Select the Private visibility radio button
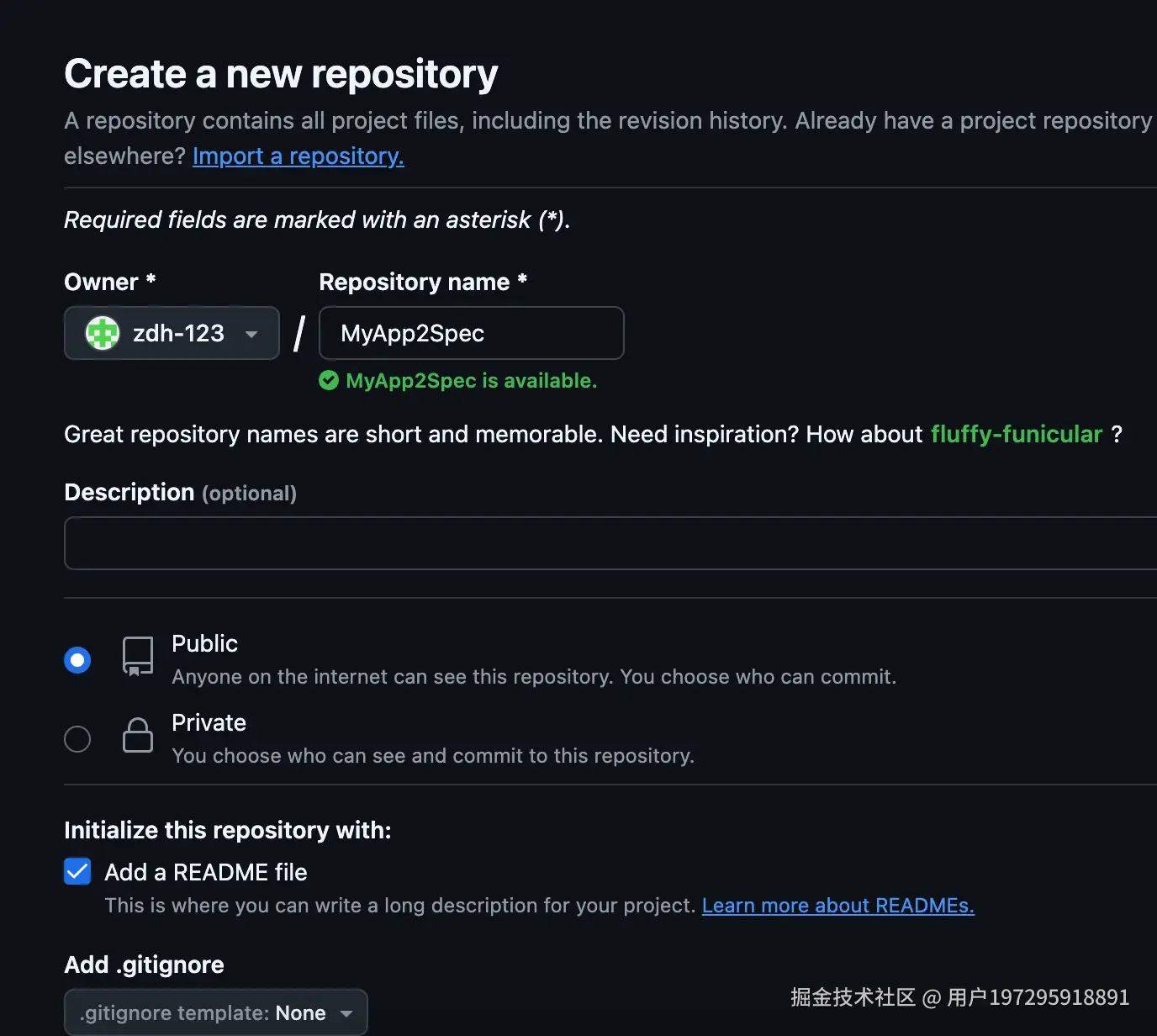Image resolution: width=1157 pixels, height=1036 pixels. pos(77,739)
